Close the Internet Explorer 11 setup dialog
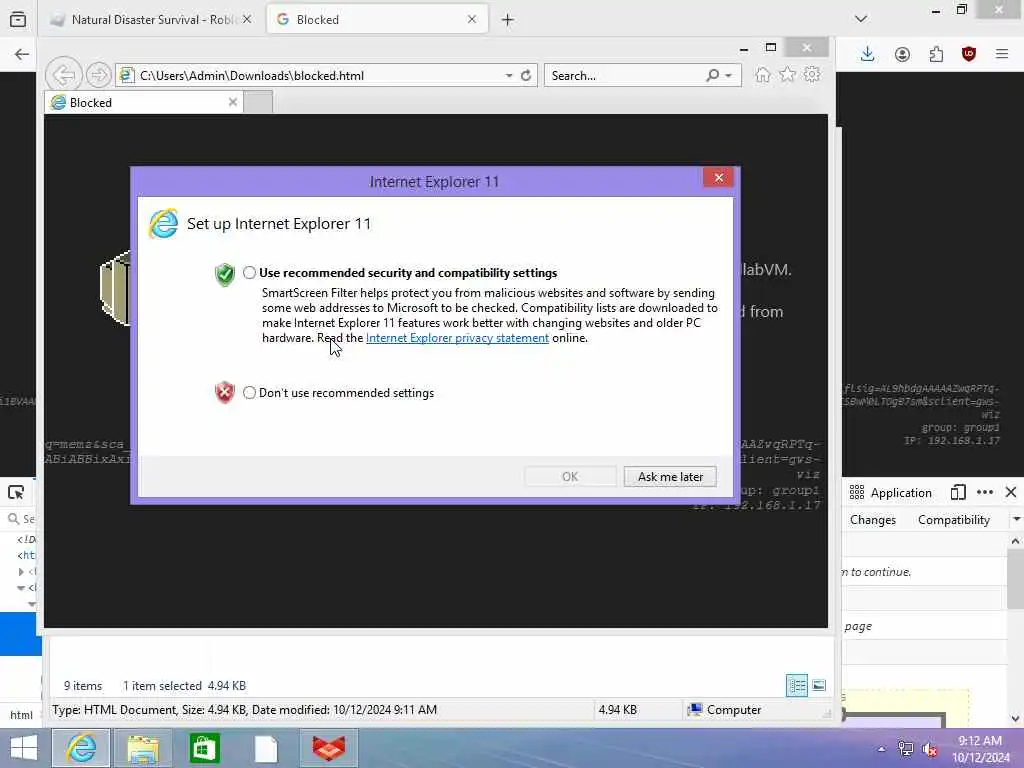 tap(718, 178)
